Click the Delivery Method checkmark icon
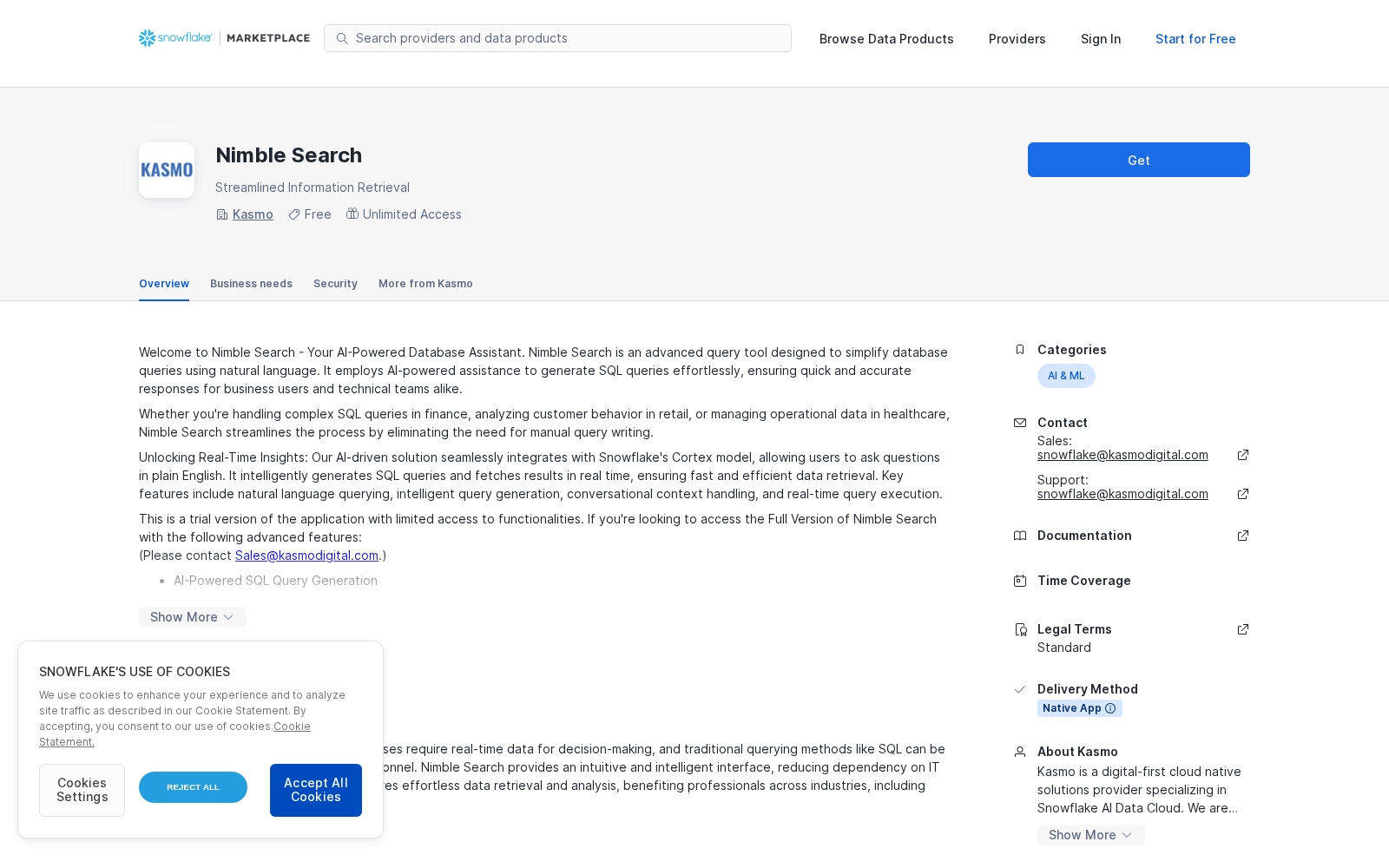 point(1020,689)
